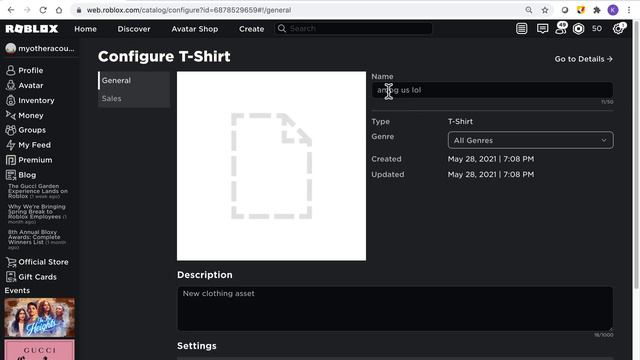The image size is (640, 360).
Task: Click the page vertical scrollbar
Action: click(636, 155)
